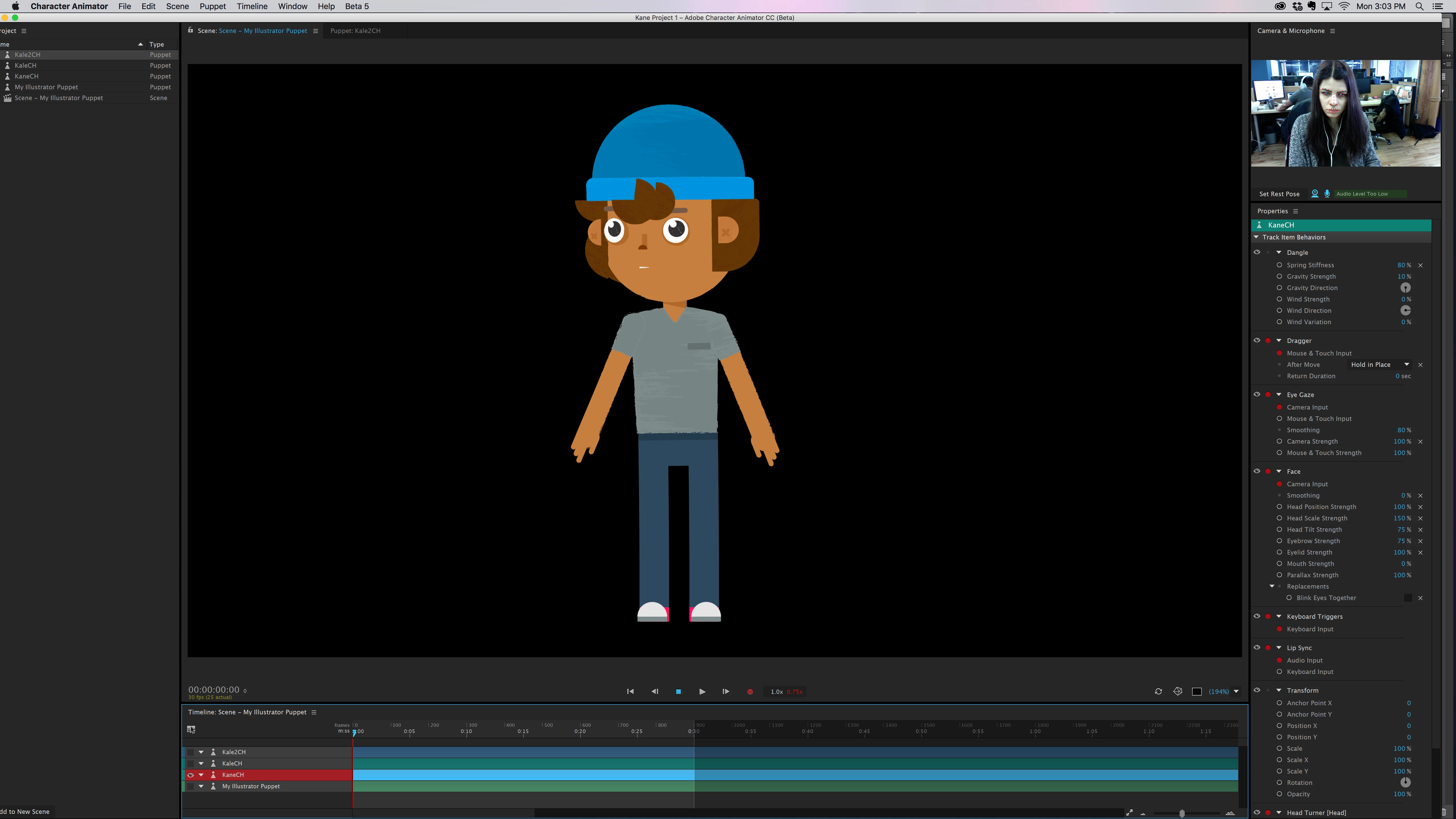Collapse the Eye Gaze behavior section
1456x819 pixels.
tap(1279, 394)
